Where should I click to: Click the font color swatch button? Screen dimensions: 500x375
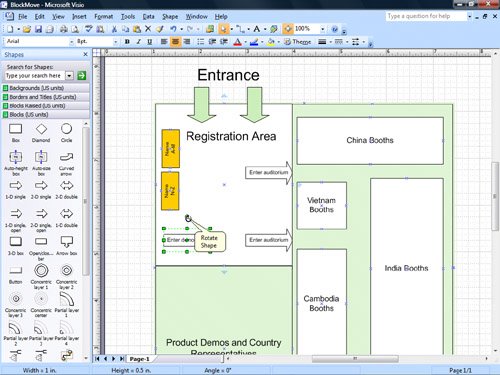[237, 42]
